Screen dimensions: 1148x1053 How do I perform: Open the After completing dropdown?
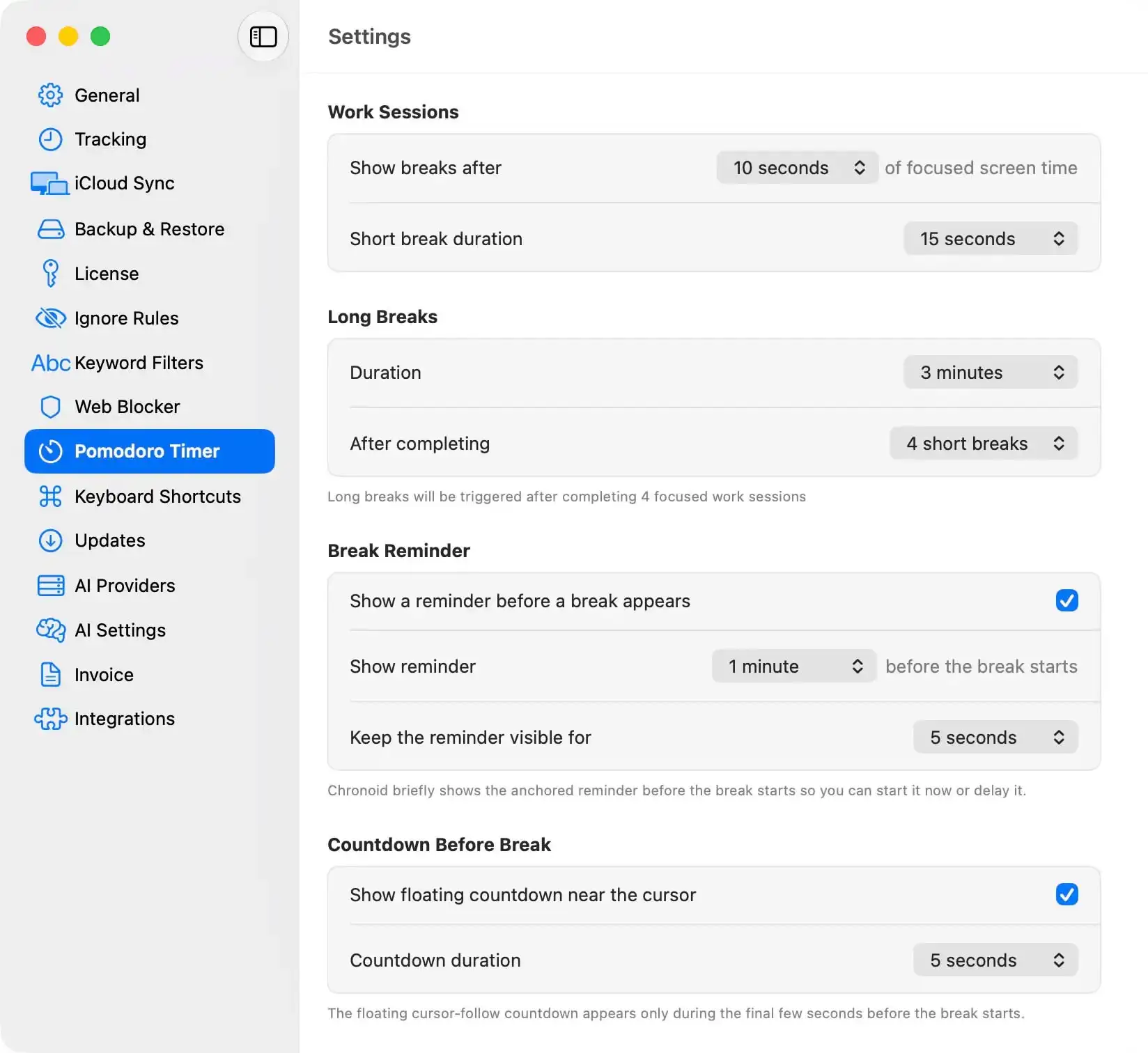coord(984,444)
